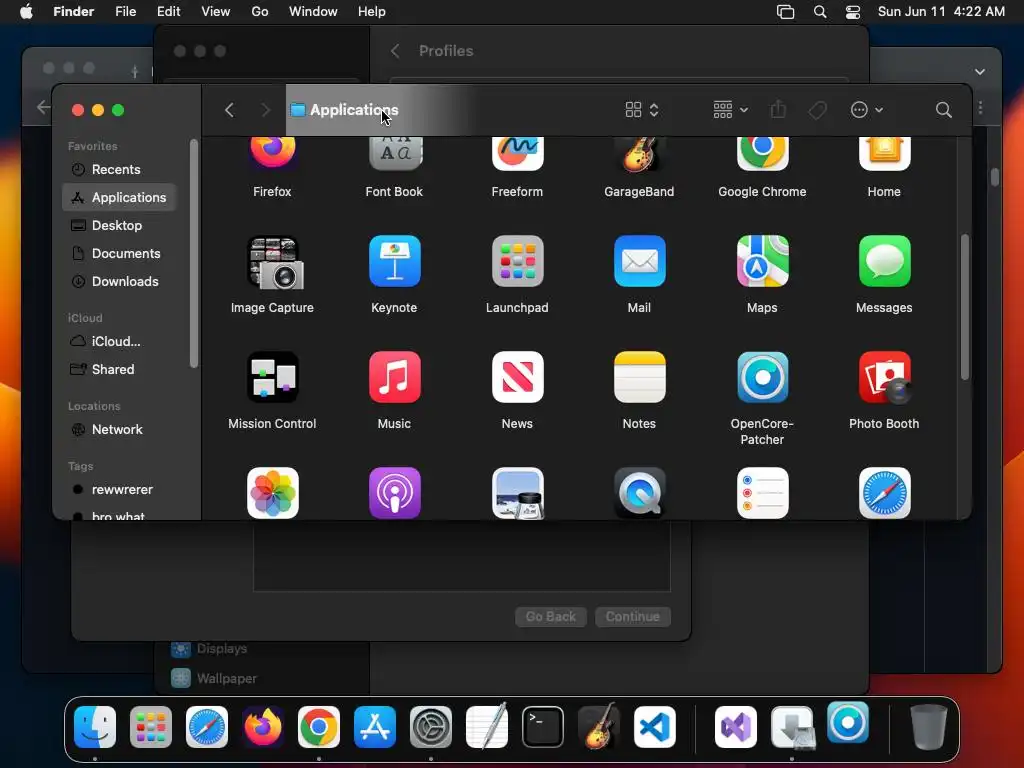
Task: Select the Font Book app
Action: [x=394, y=153]
